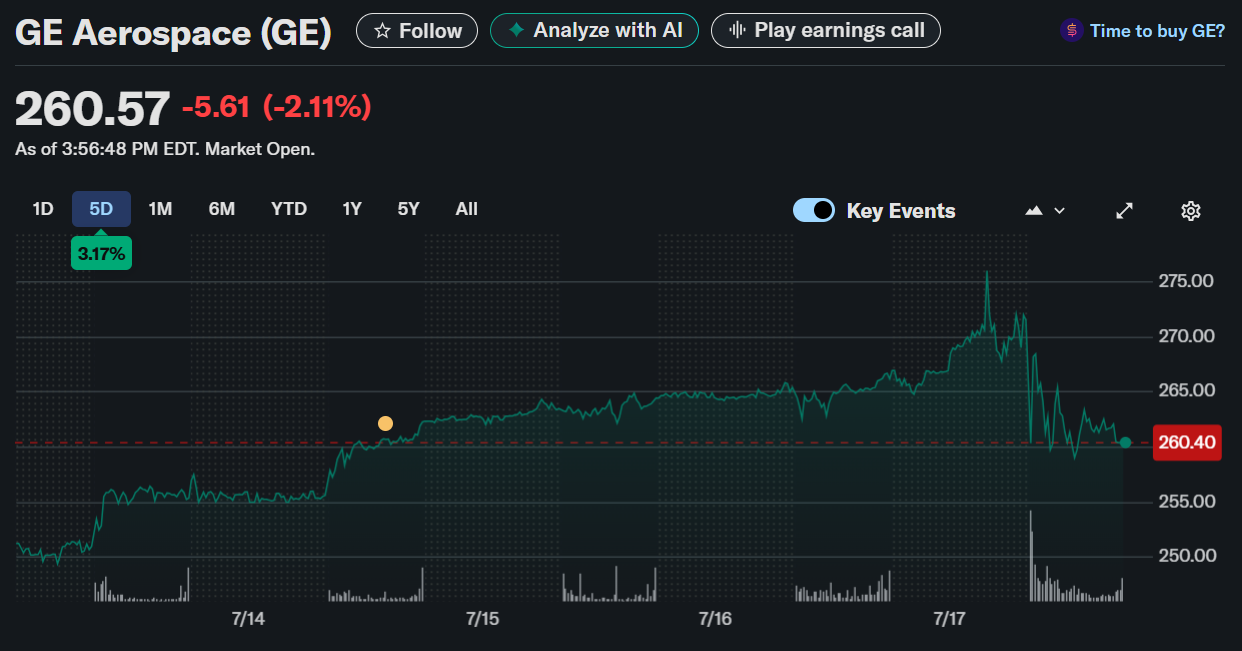Click the 255.00 axis label
The image size is (1242, 651).
tap(1187, 501)
